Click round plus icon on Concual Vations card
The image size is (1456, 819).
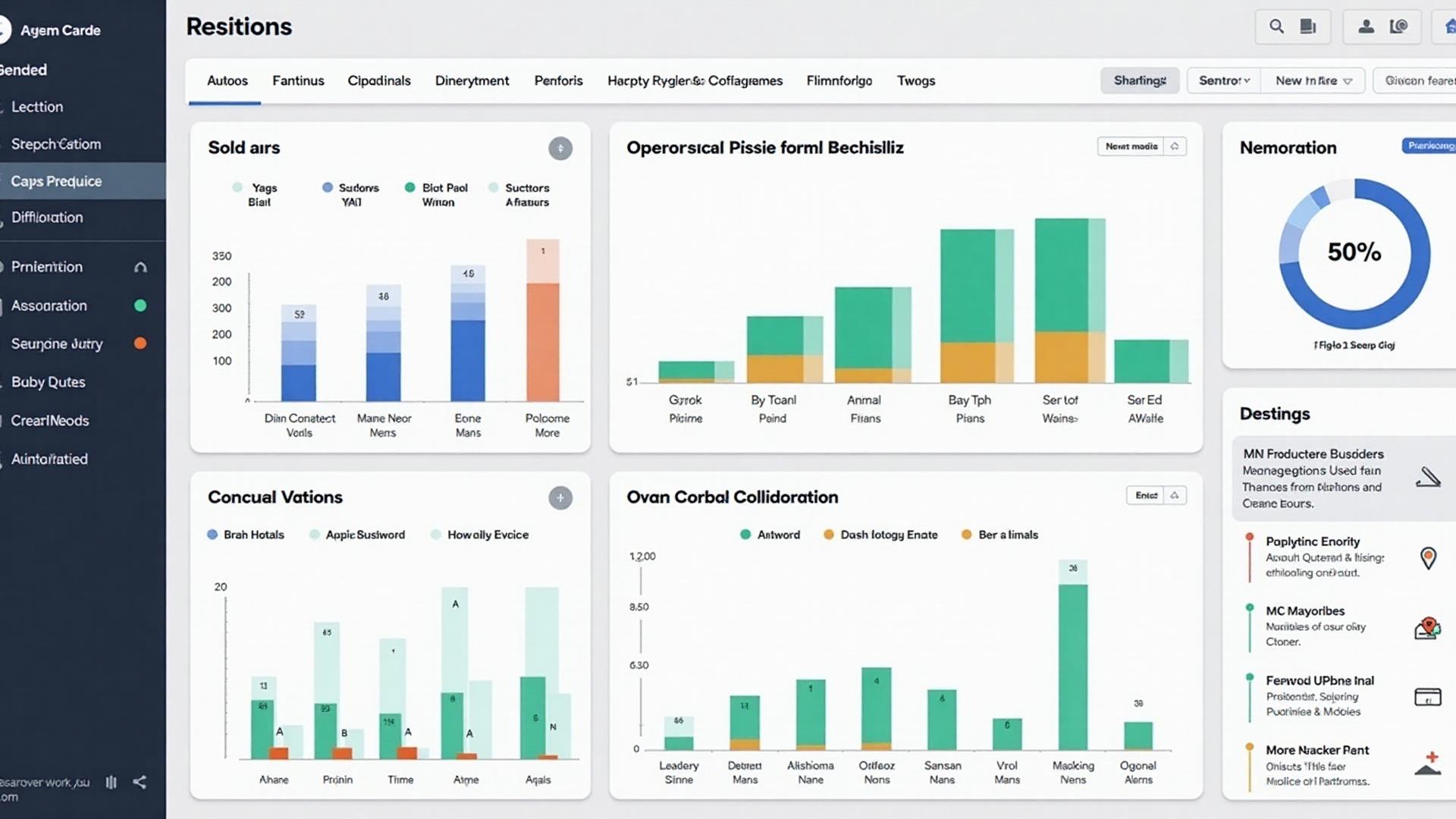[x=560, y=498]
